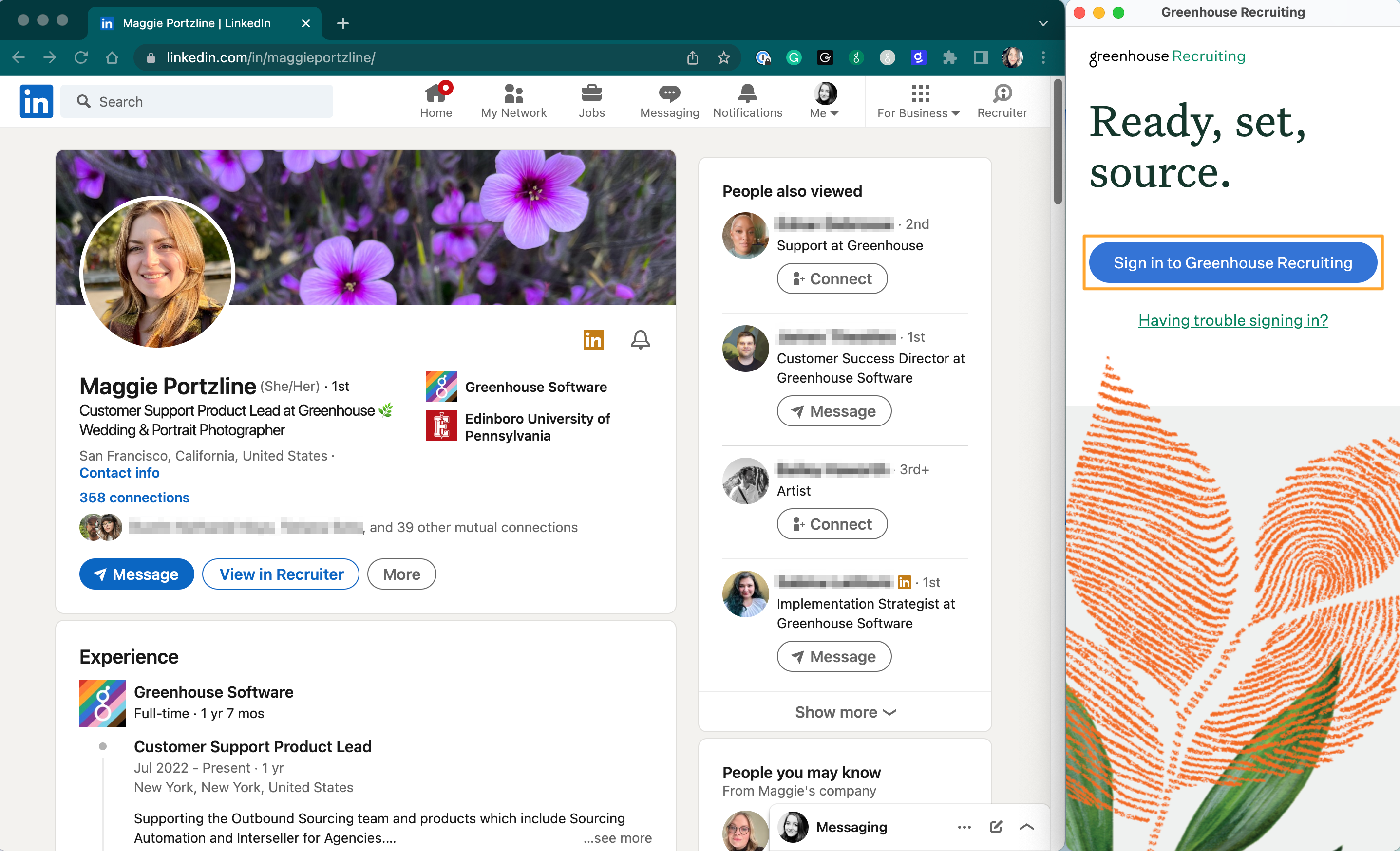This screenshot has height=851, width=1400.
Task: Open the Chrome profile avatar
Action: click(x=1012, y=57)
